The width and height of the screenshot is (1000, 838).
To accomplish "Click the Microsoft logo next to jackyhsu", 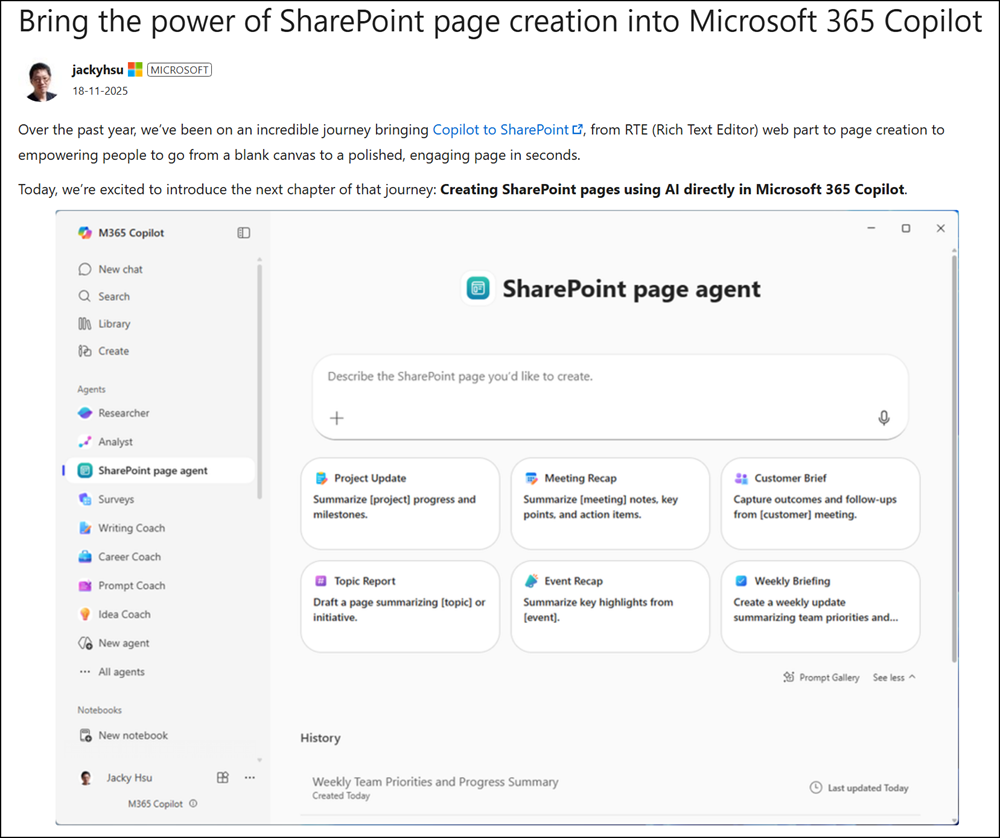I will pyautogui.click(x=135, y=70).
